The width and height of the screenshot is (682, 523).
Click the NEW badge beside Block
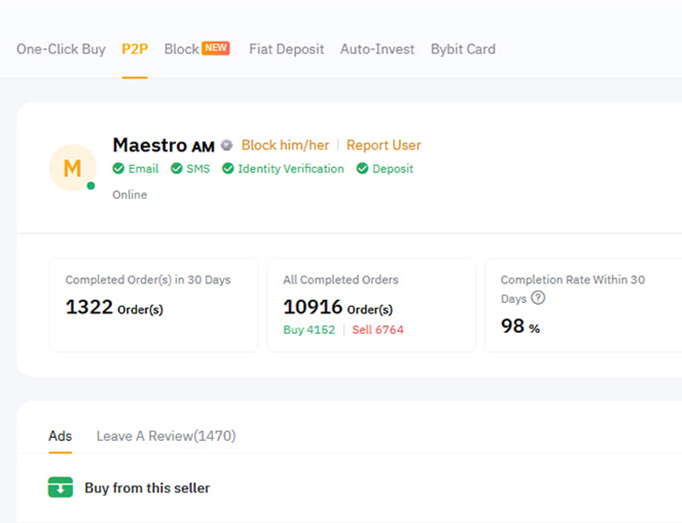216,47
